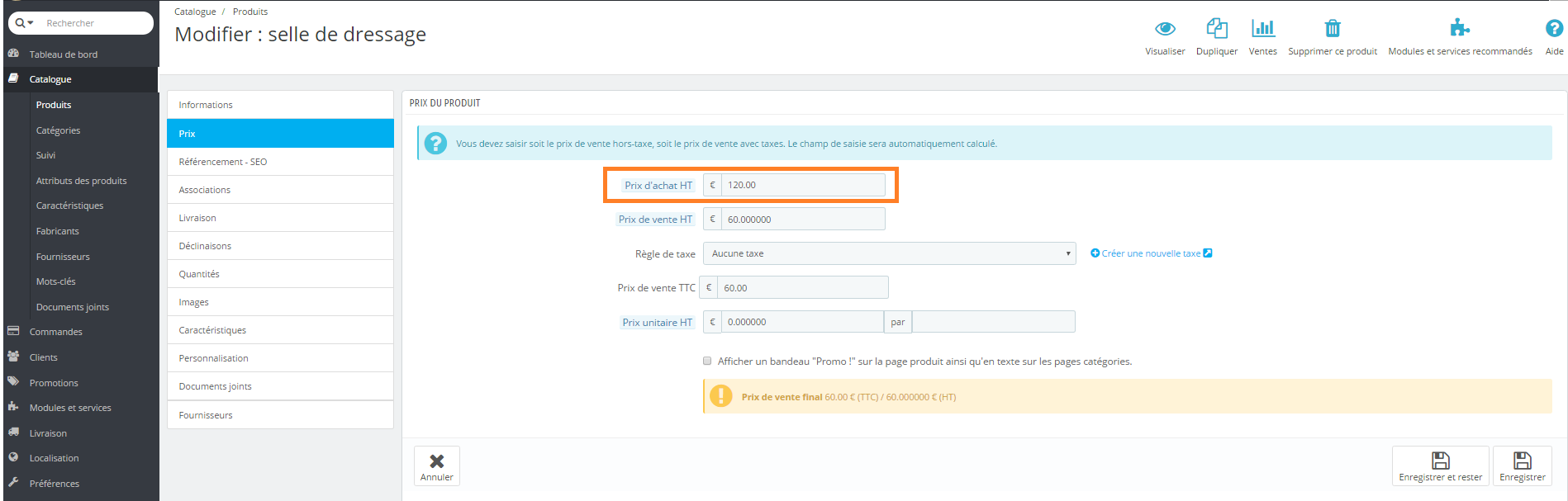Open sidebar Caractéristiques entry

tap(69, 206)
